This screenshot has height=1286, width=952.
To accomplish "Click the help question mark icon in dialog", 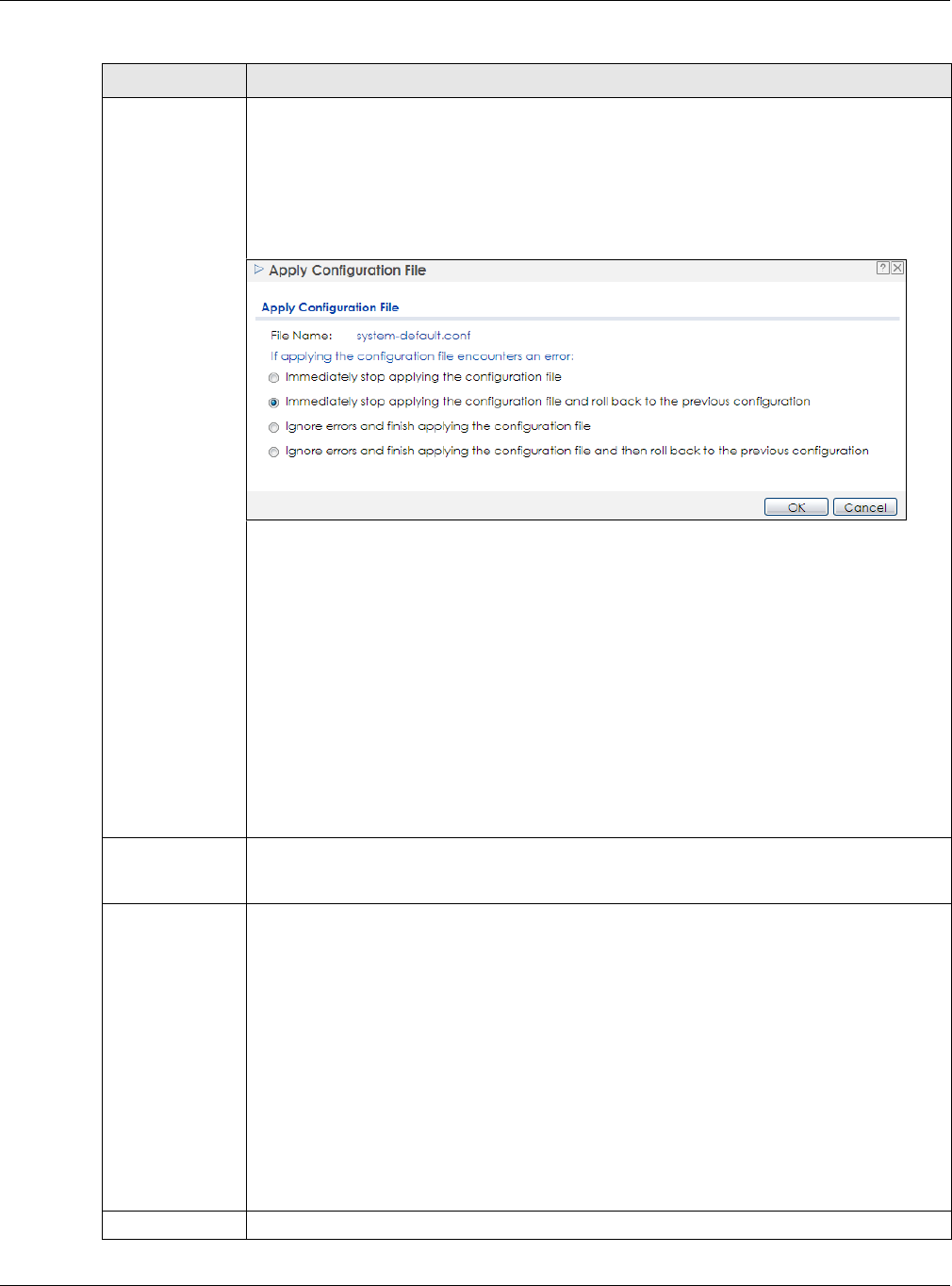I will click(882, 268).
